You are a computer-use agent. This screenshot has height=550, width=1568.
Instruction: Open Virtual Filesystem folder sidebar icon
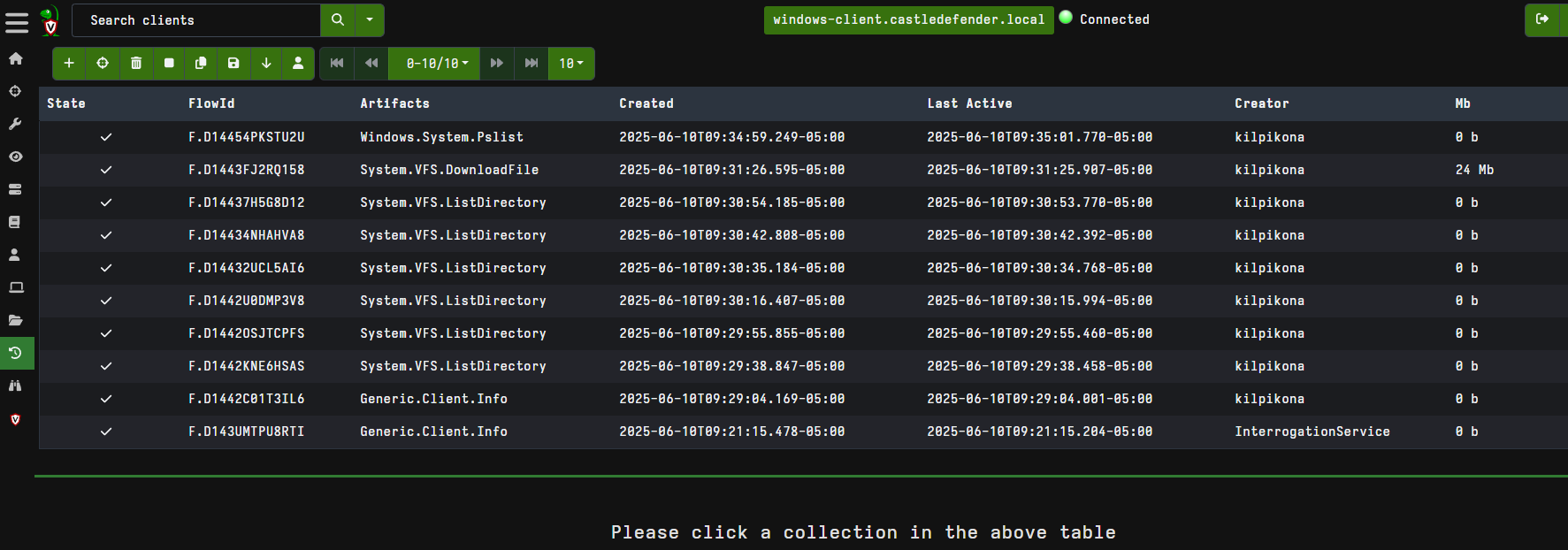(x=16, y=320)
